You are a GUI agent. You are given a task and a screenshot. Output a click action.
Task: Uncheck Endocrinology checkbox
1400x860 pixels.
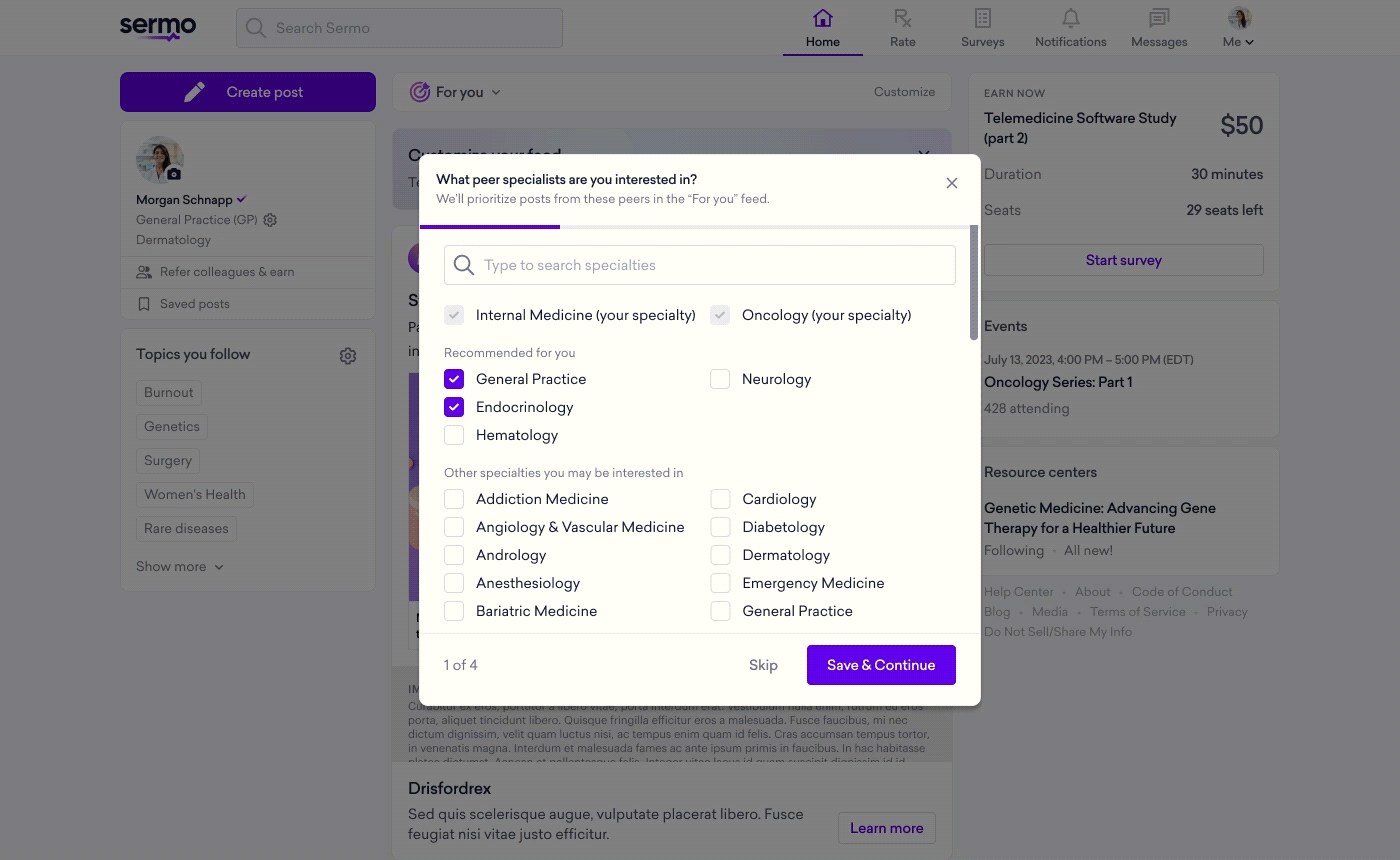454,407
